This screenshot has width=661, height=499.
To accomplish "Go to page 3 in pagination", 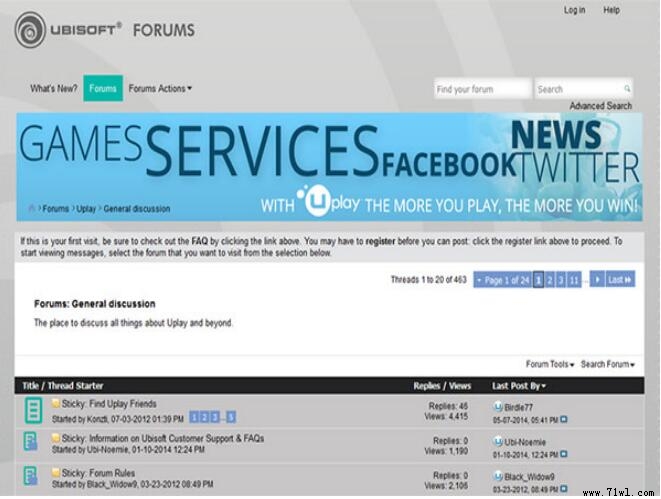I will [x=561, y=280].
